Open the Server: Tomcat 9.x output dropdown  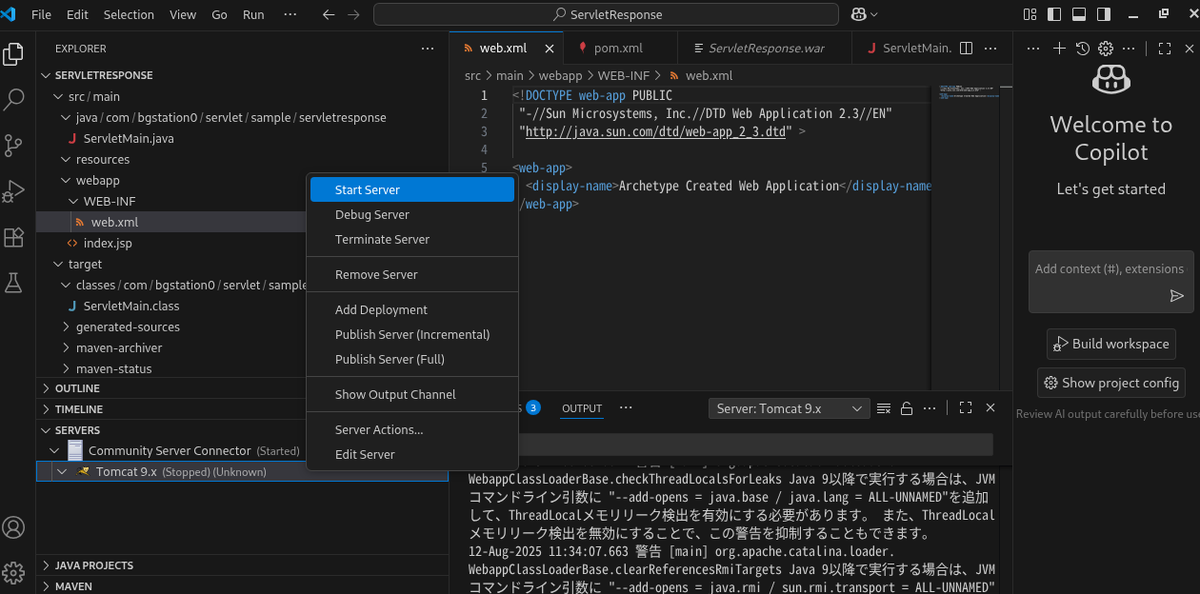coord(789,408)
